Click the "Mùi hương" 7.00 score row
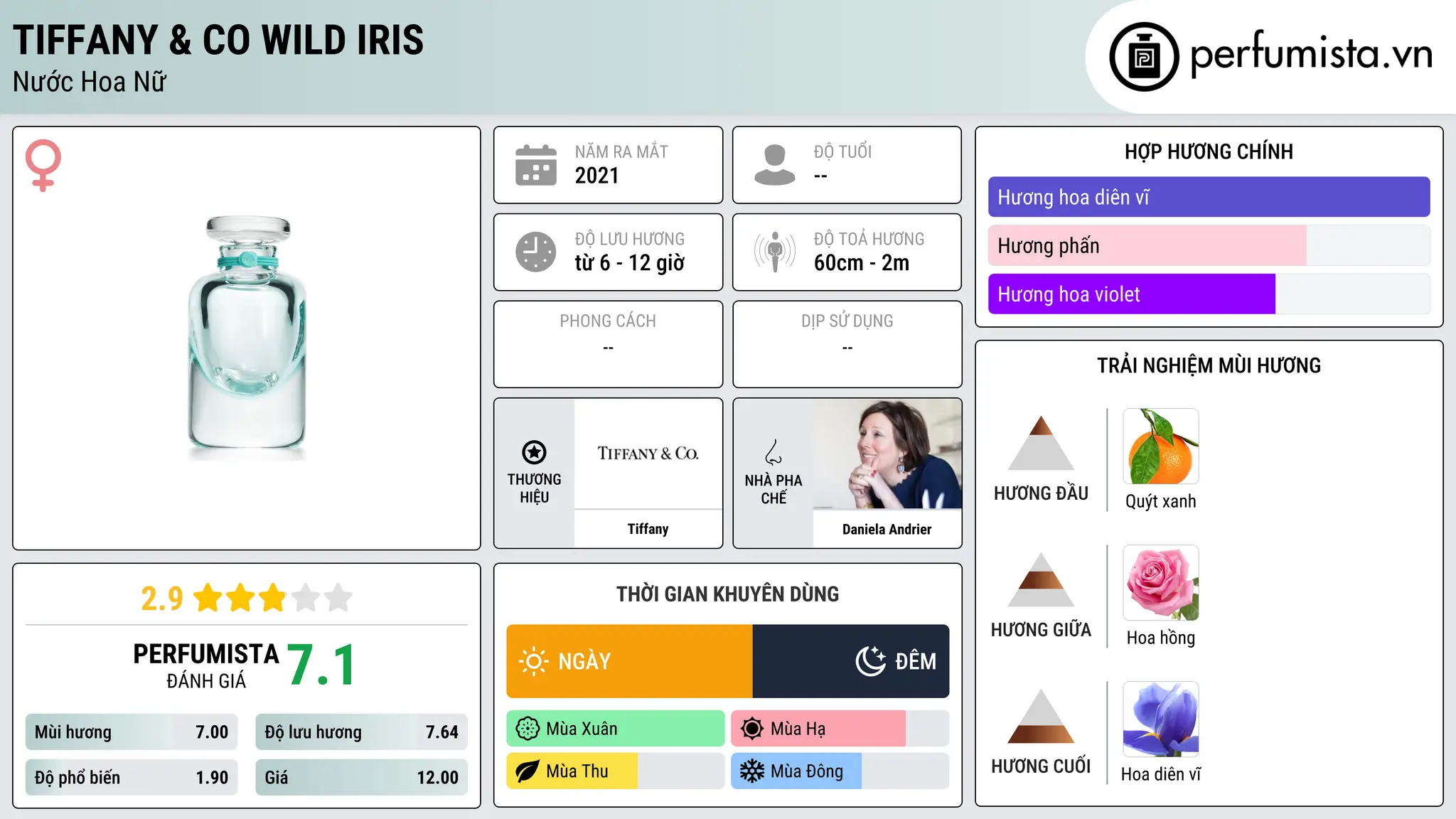 pos(132,732)
